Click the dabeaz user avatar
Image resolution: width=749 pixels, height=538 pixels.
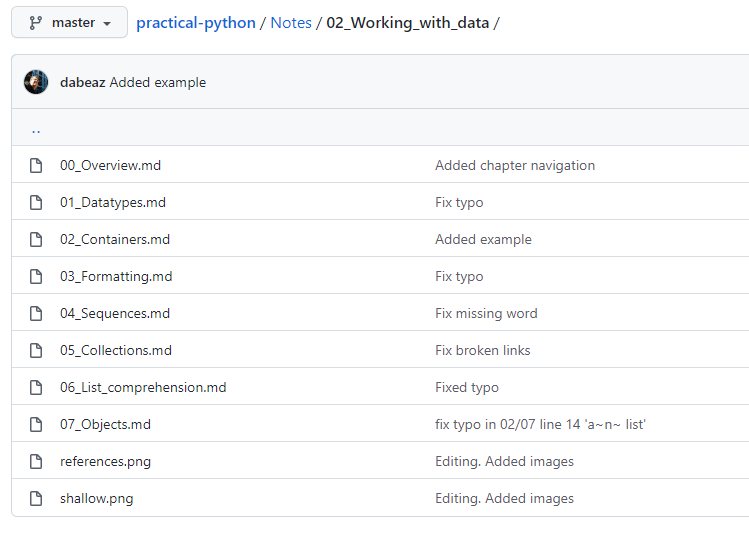[36, 82]
